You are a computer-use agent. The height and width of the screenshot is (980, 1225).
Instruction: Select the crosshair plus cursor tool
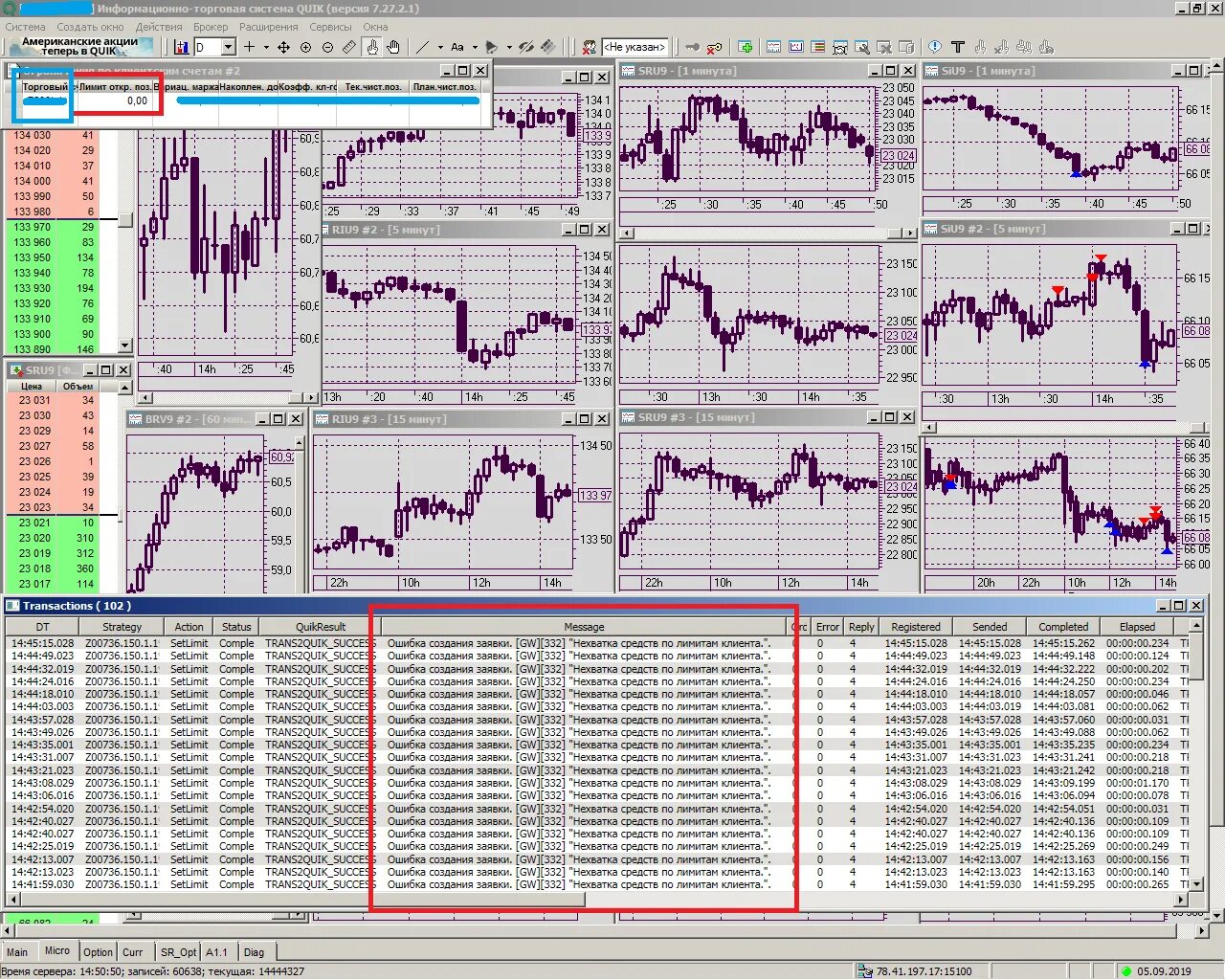[x=249, y=47]
